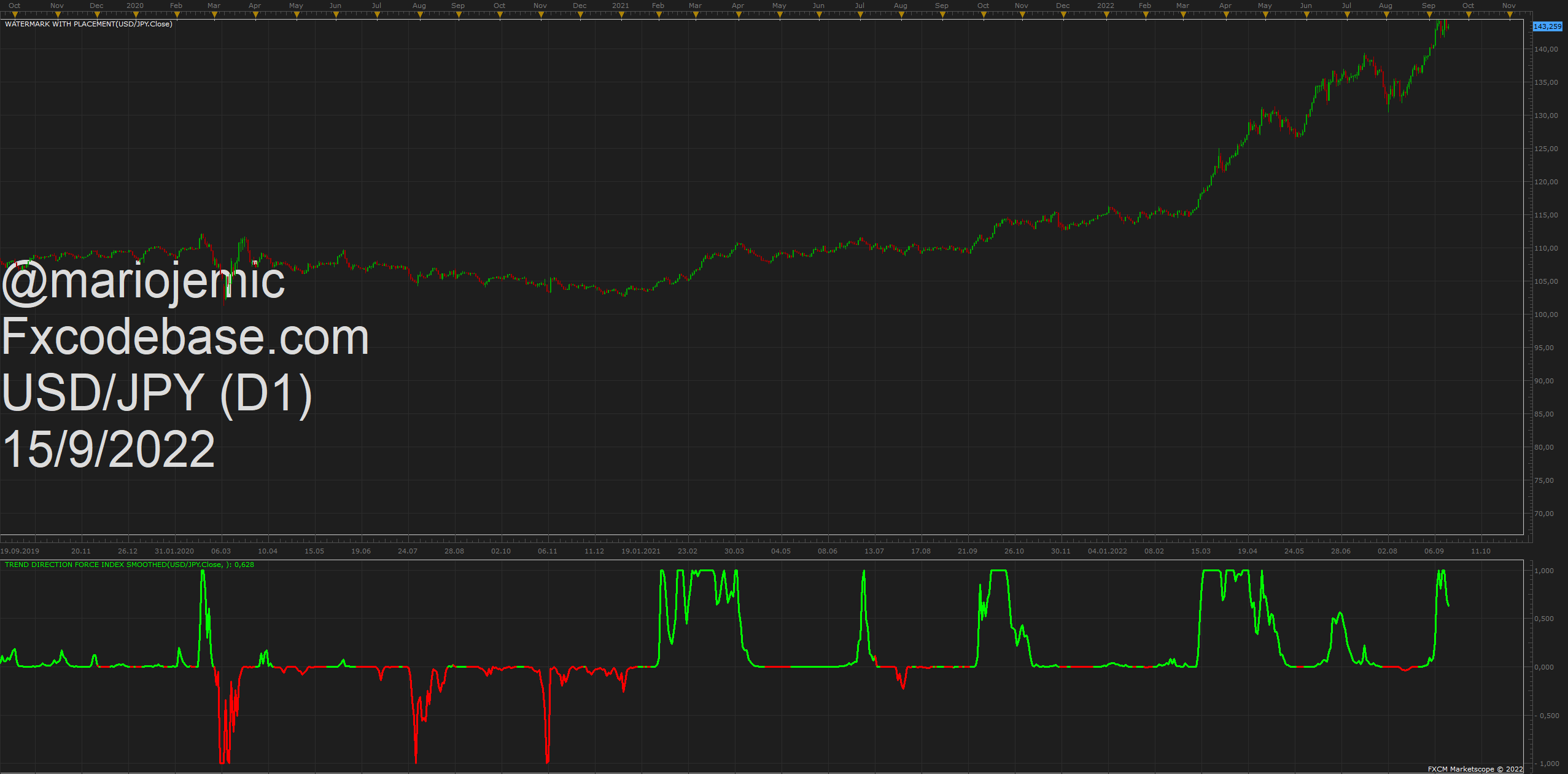1568x774 pixels.
Task: Click the FXCM Marketscope © 2022 copyright text
Action: 1475,769
